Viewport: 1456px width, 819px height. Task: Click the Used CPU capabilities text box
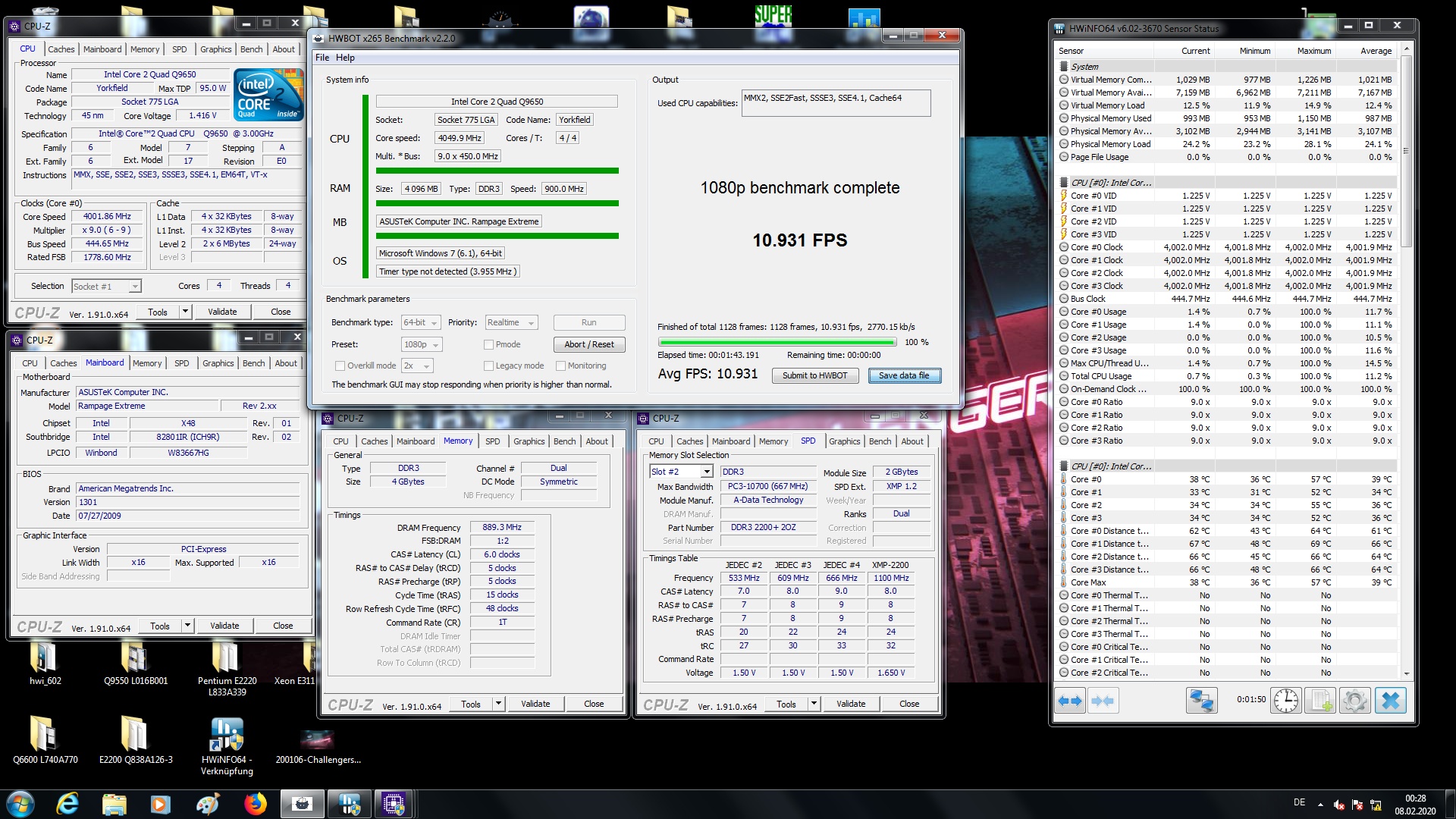836,103
